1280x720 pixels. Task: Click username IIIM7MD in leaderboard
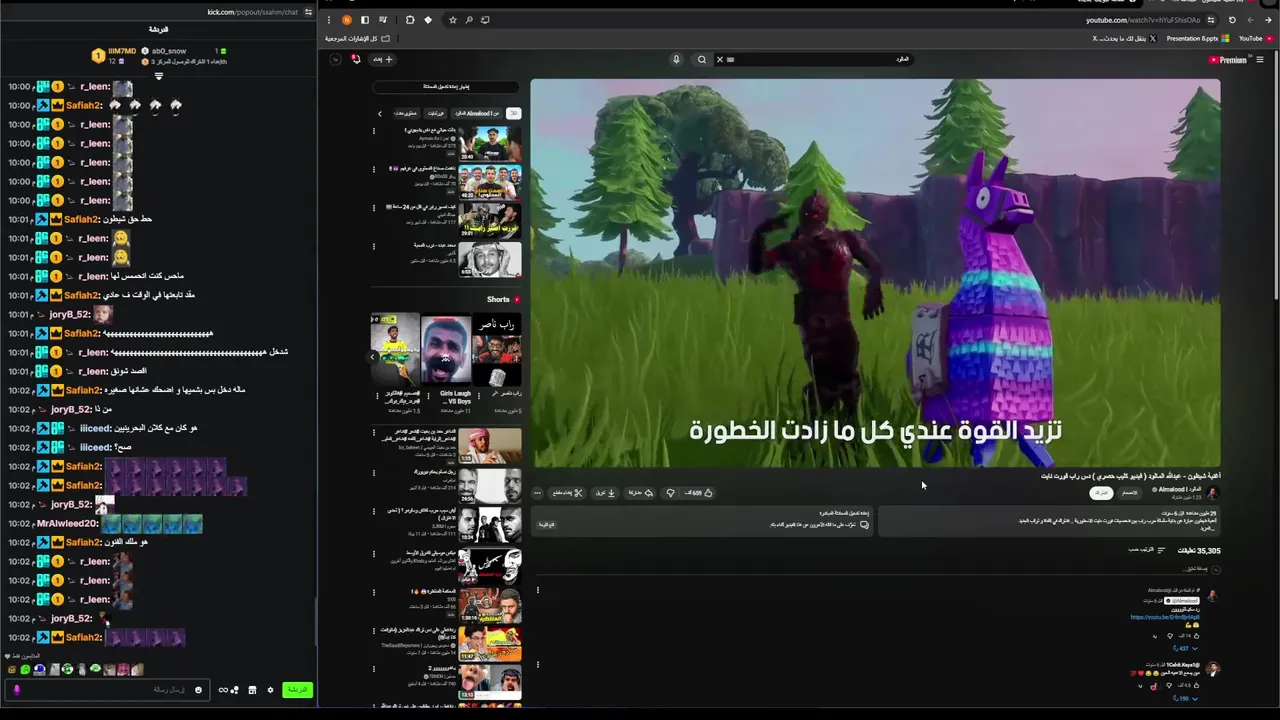tap(122, 51)
